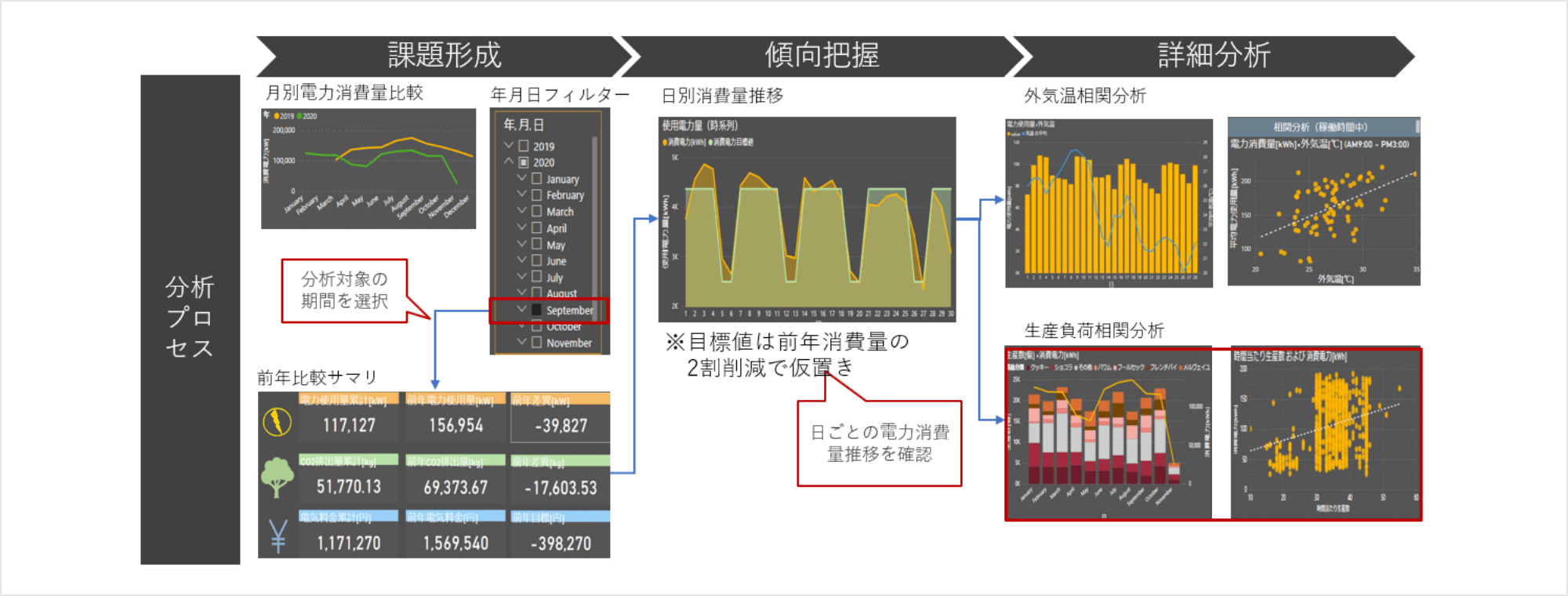This screenshot has width=1568, height=596.
Task: Click the date slicer vertical scrollbar
Action: [595, 227]
